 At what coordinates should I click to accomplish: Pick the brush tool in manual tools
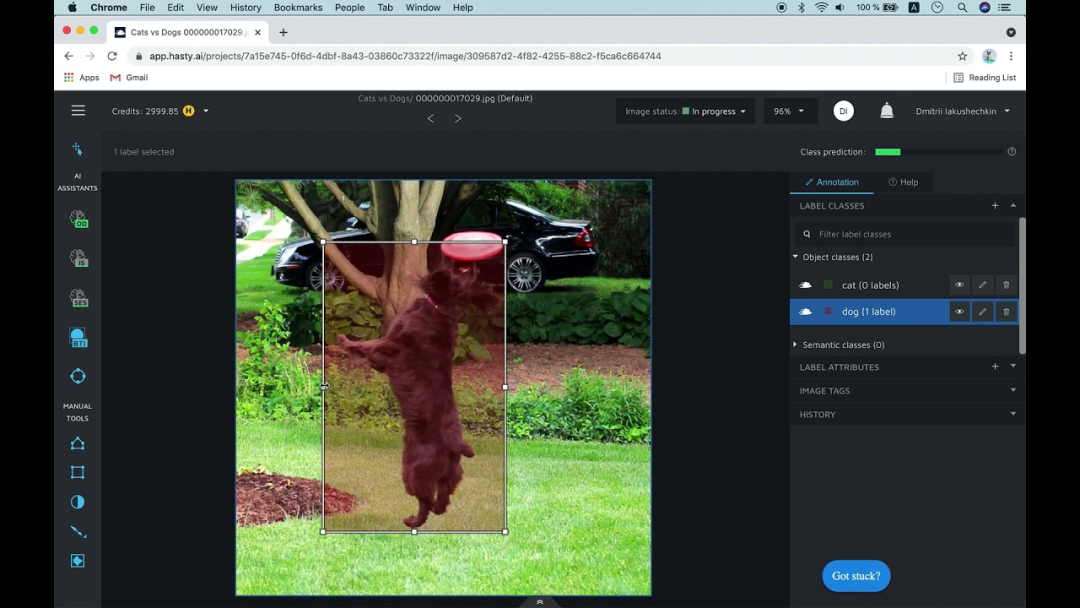click(77, 531)
